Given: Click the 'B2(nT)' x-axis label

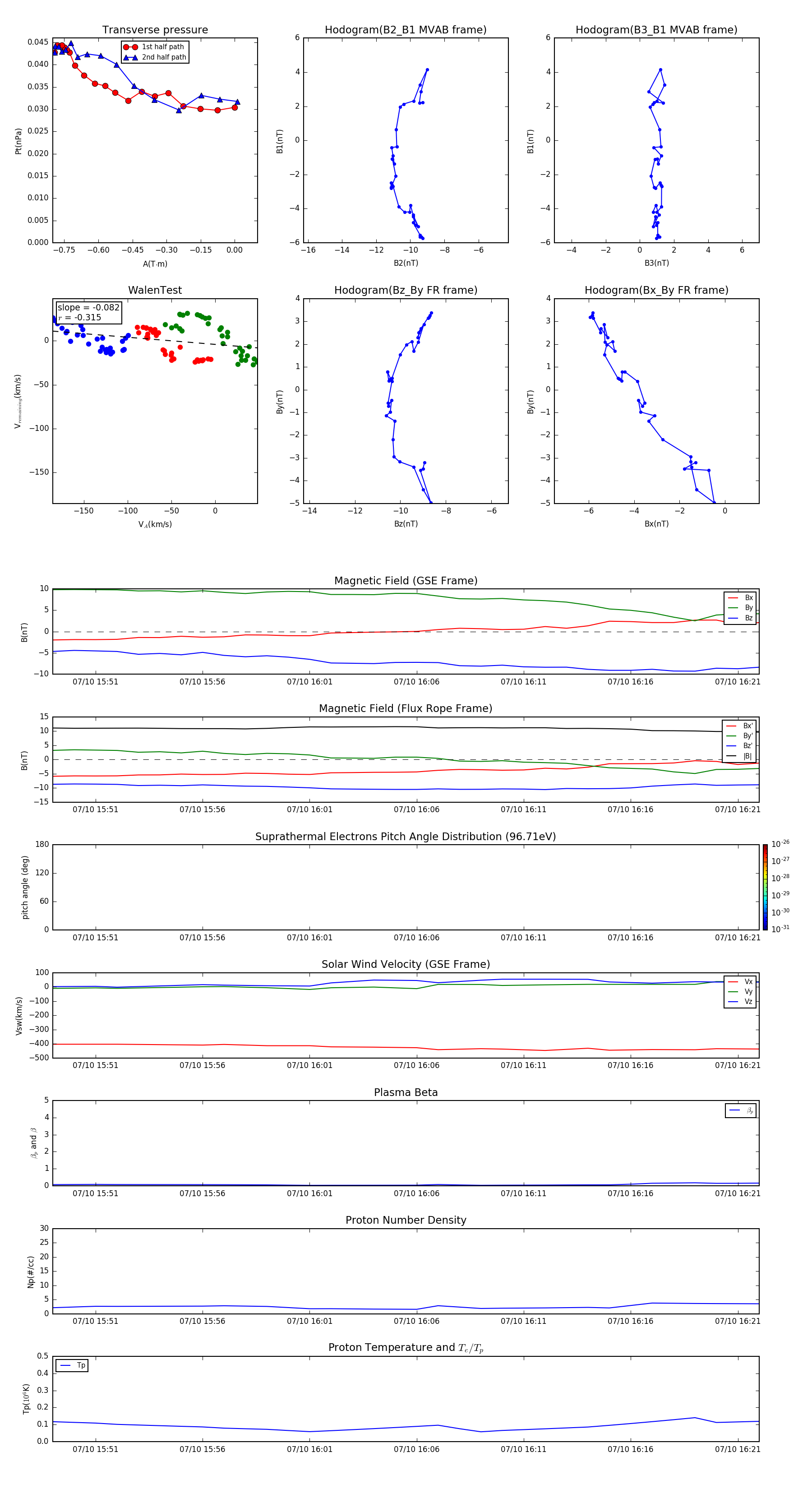Looking at the screenshot, I should click(406, 263).
